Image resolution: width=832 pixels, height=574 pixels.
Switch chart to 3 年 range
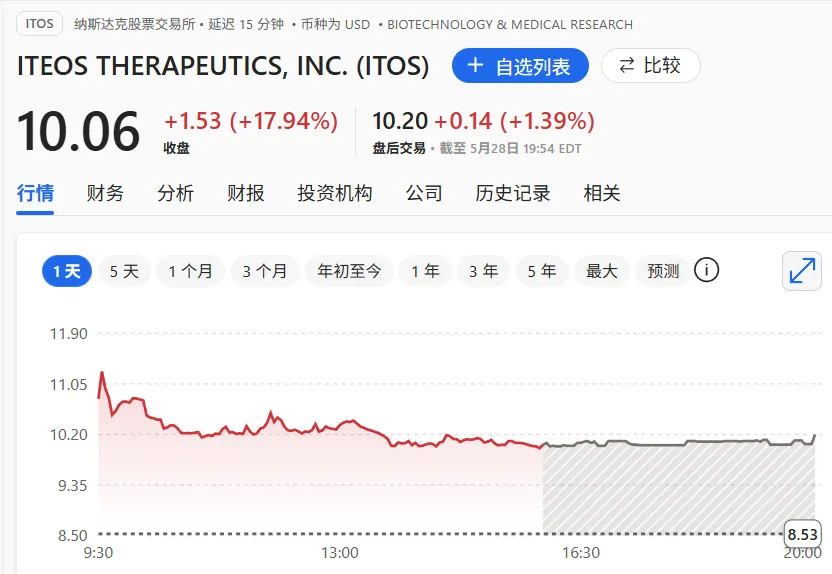(483, 271)
